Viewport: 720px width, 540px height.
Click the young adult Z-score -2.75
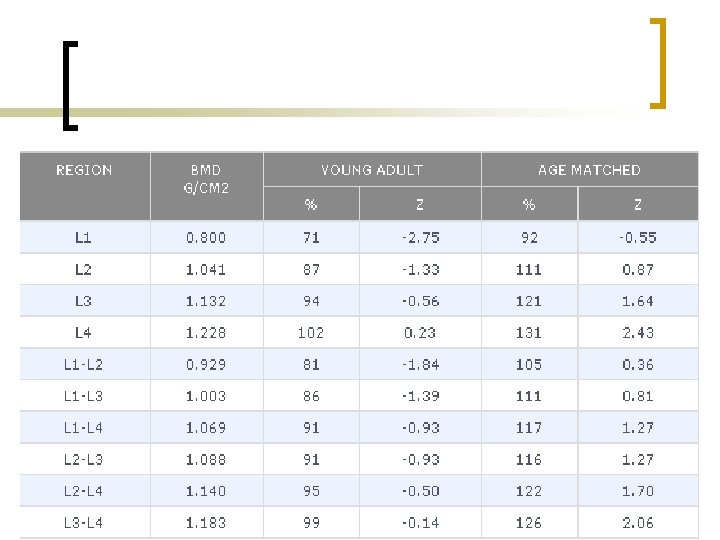[419, 238]
